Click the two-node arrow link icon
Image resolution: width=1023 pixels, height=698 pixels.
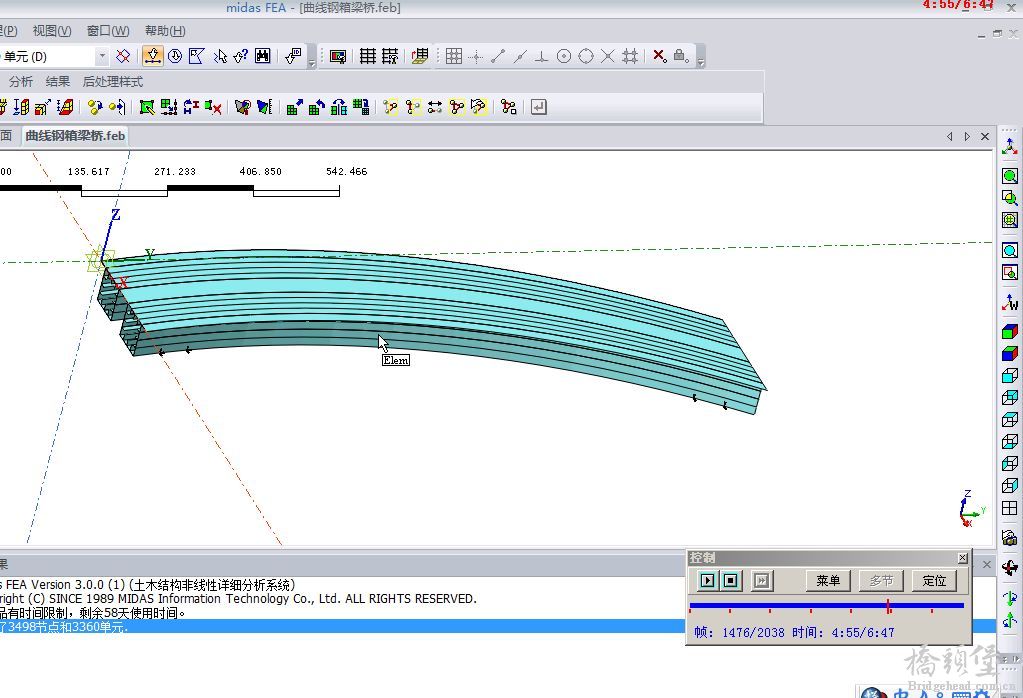435,107
